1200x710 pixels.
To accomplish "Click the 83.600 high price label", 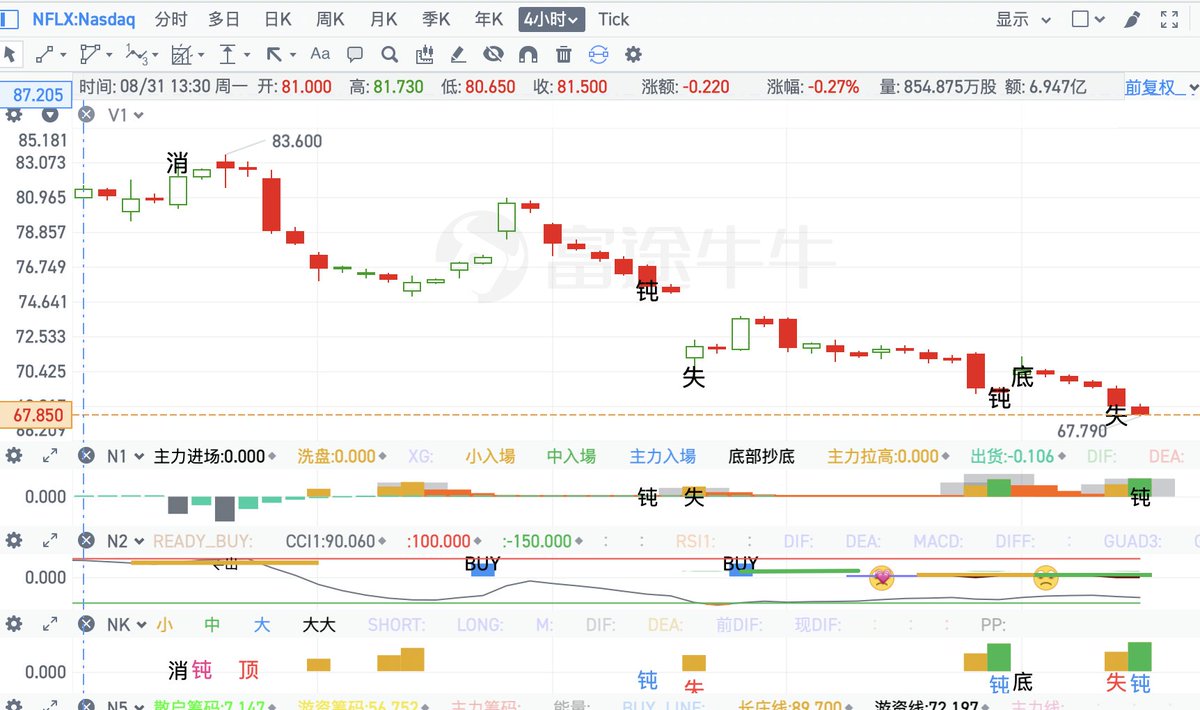I will [297, 141].
